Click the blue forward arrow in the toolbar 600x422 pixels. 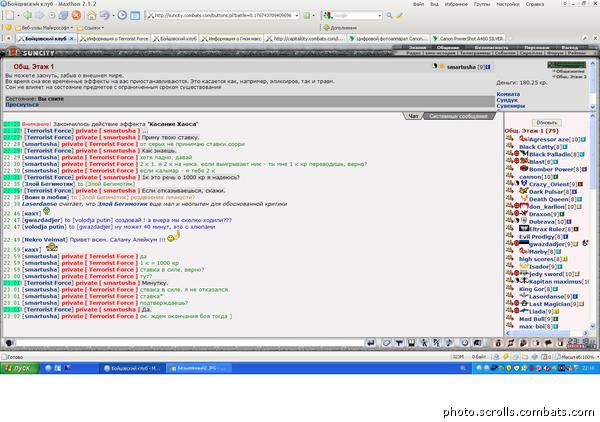39,15
